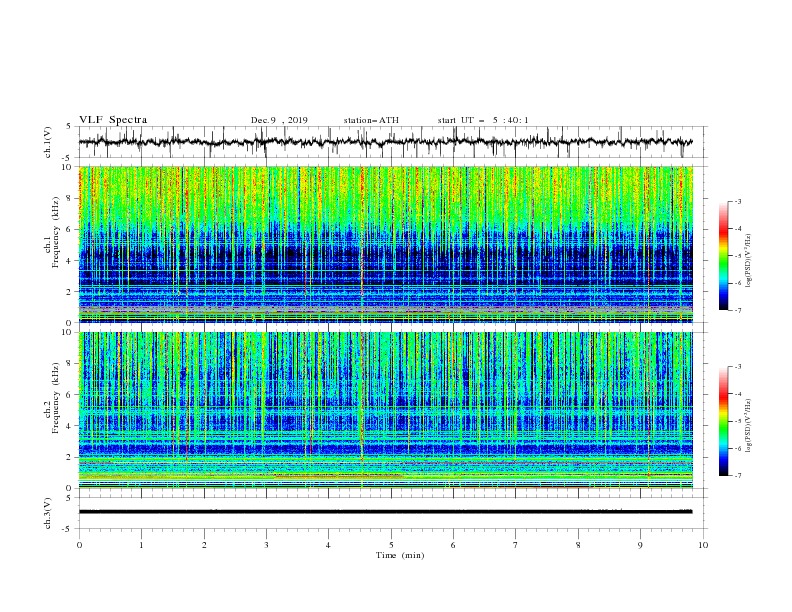Click the "Time (min)" axis label
The height and width of the screenshot is (612, 792).
tap(400, 555)
